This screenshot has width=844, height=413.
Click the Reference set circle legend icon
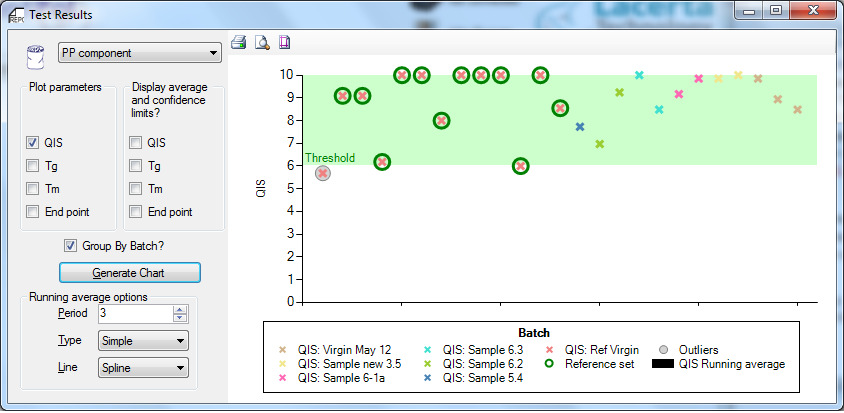point(551,364)
